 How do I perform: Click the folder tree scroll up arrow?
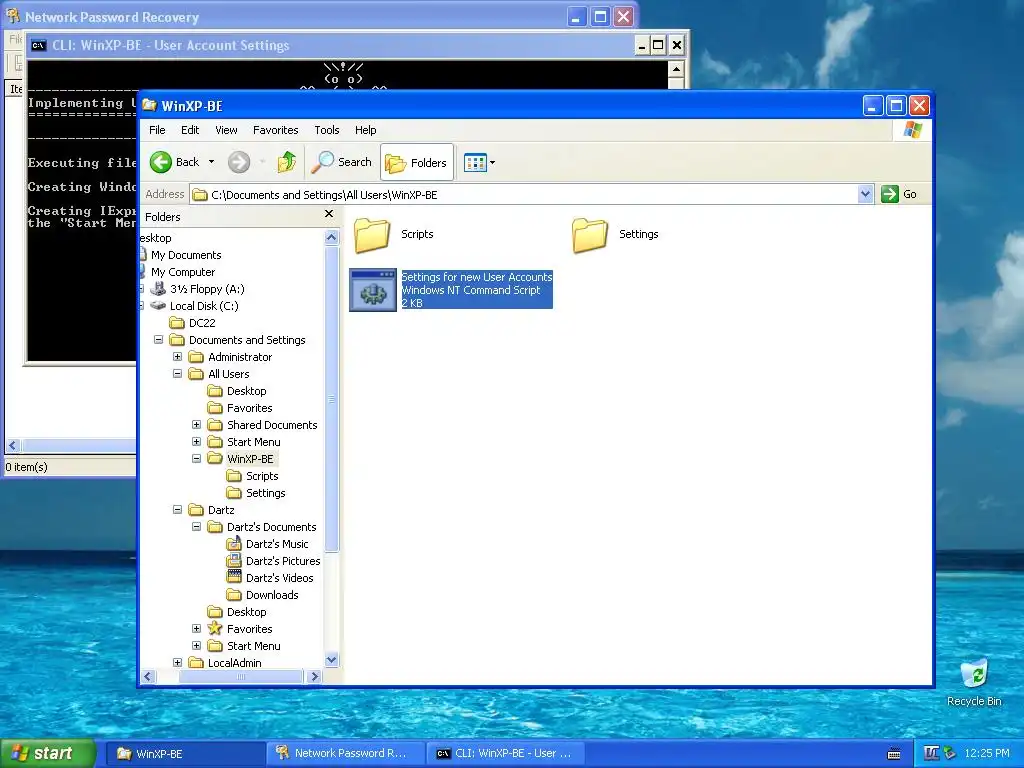tap(332, 238)
